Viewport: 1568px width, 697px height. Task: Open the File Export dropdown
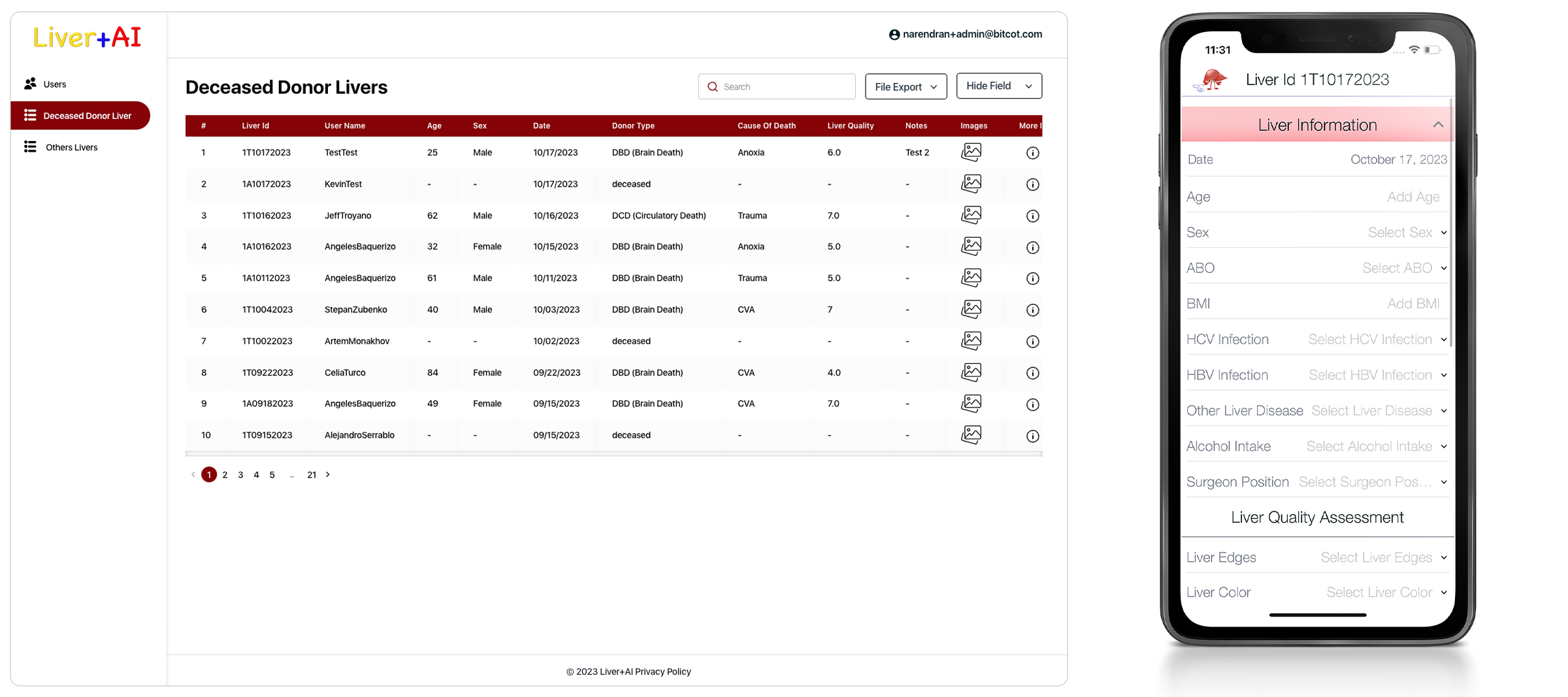tap(906, 86)
